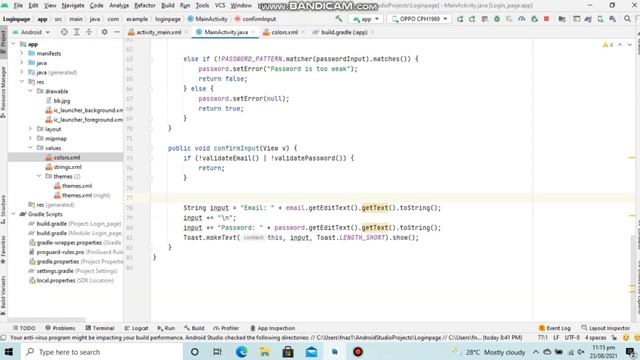The image size is (640, 360).
Task: Click the read-only lock icon in status bar
Action: tap(614, 338)
